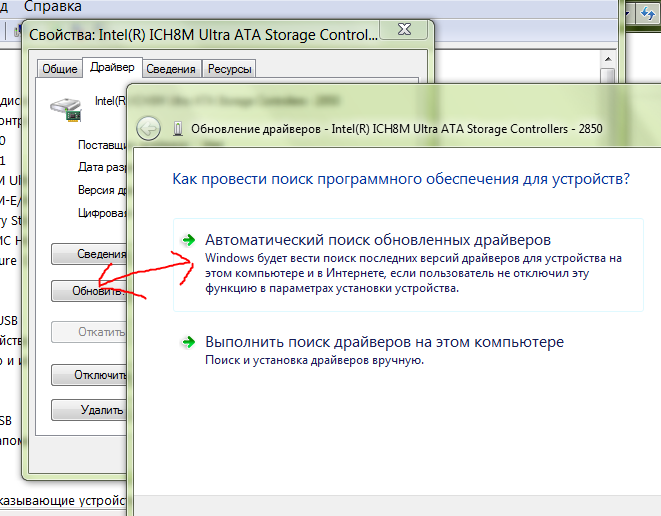The height and width of the screenshot is (516, 661).
Task: Click the device icon in the wizard header
Action: (178, 129)
